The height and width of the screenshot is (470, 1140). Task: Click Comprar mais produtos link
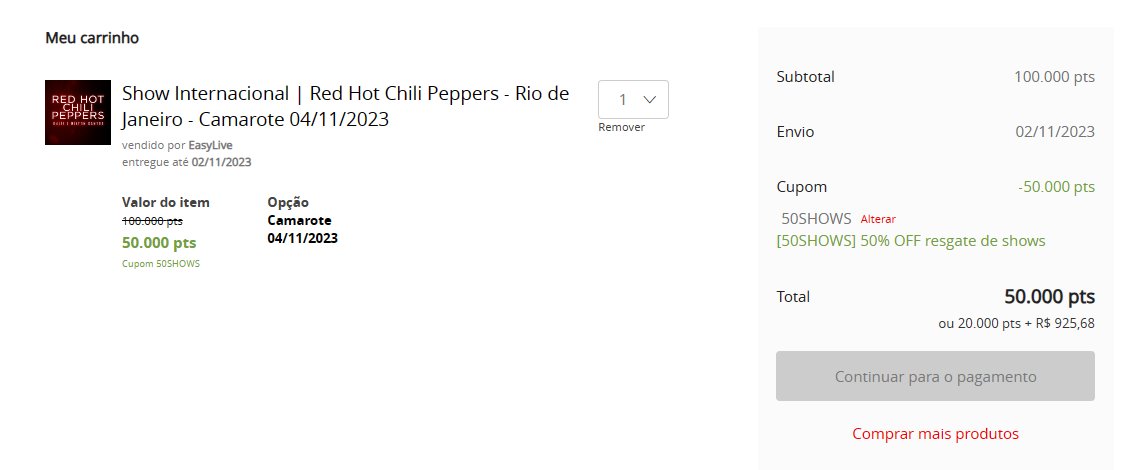coord(936,434)
